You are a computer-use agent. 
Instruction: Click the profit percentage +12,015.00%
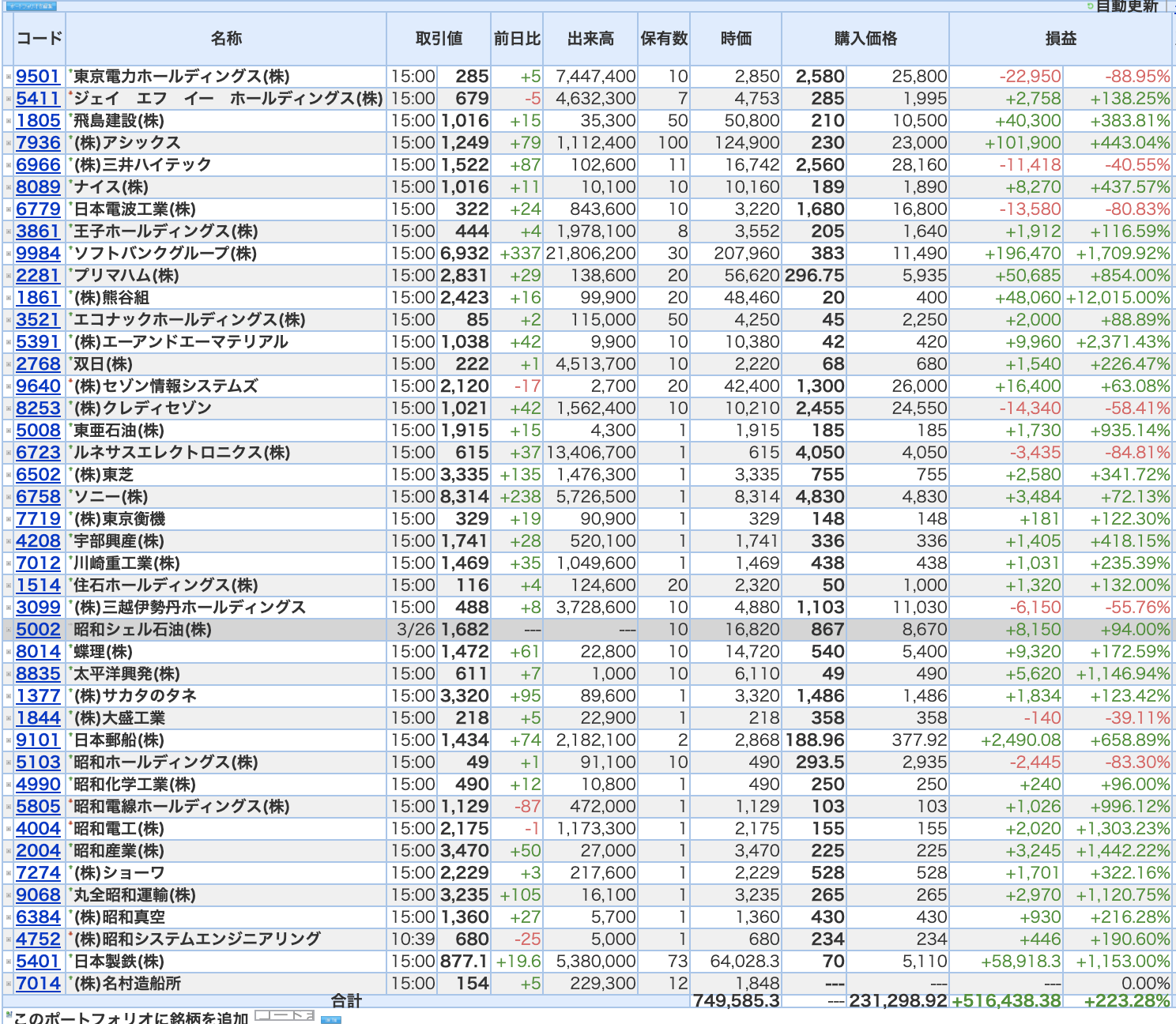(1118, 298)
